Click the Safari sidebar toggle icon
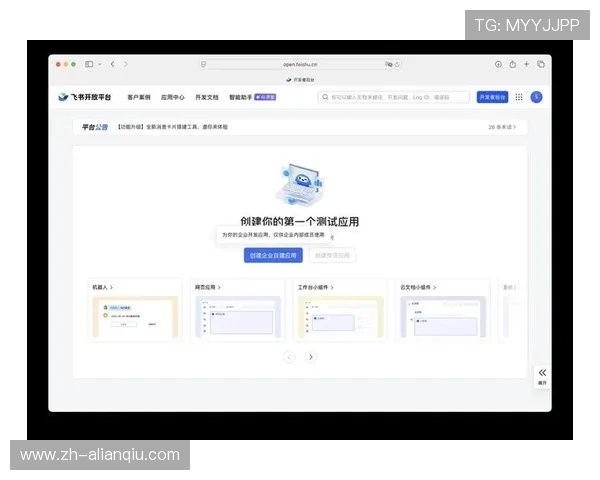 click(x=89, y=64)
